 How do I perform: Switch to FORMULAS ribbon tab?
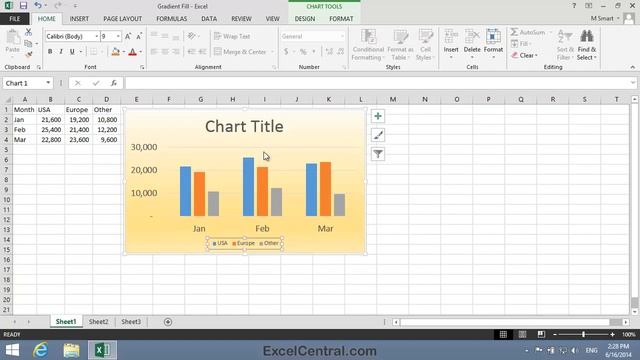coord(171,19)
